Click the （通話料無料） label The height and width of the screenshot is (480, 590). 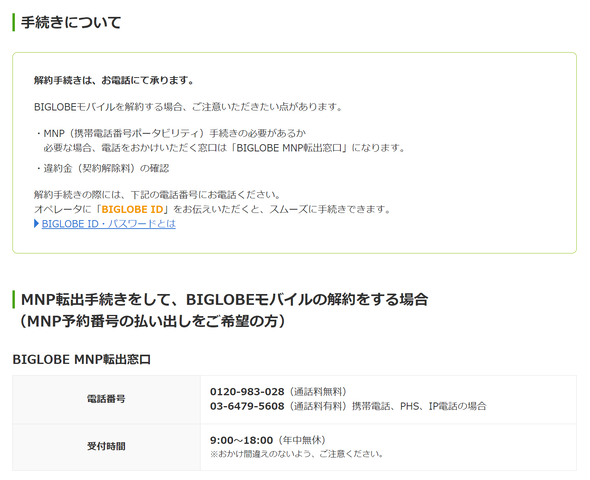pyautogui.click(x=318, y=392)
